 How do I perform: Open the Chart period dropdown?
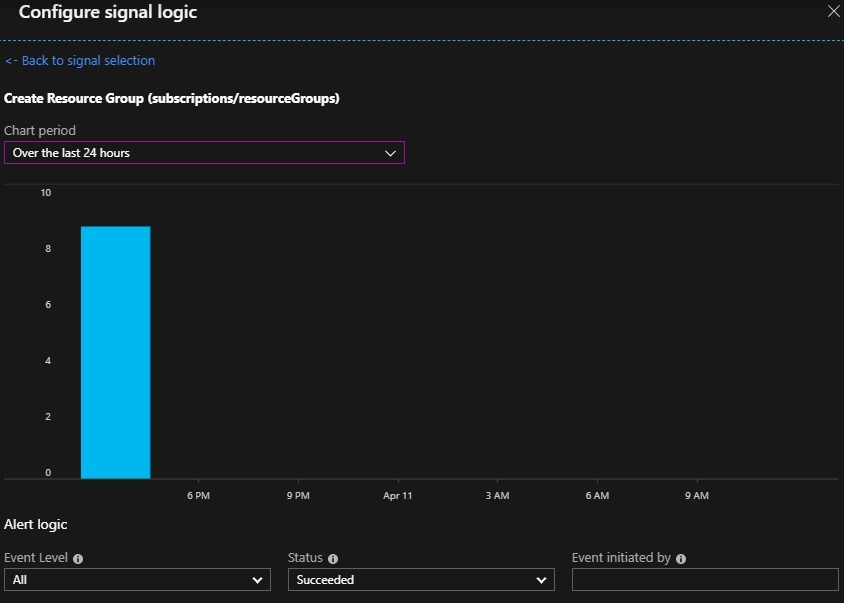(204, 153)
